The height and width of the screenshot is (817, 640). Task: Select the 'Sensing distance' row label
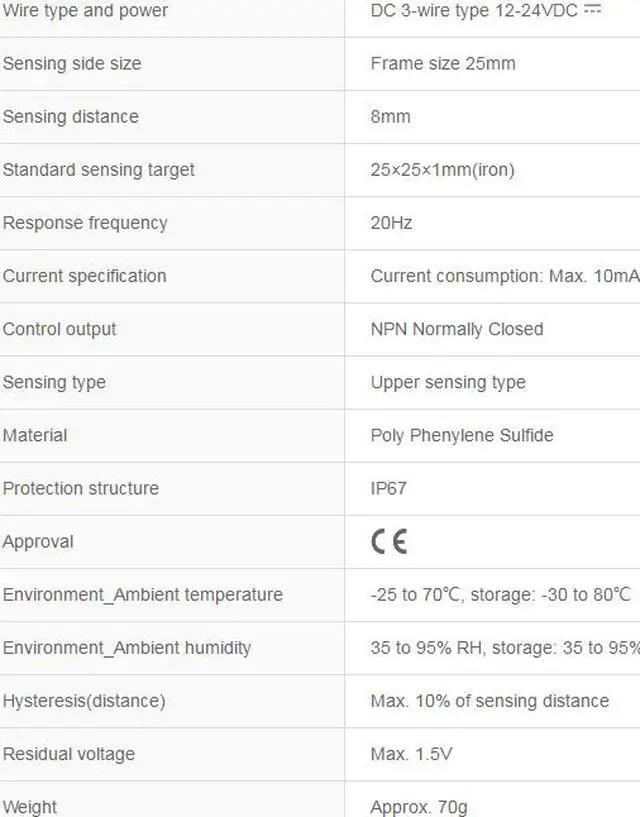pos(71,116)
